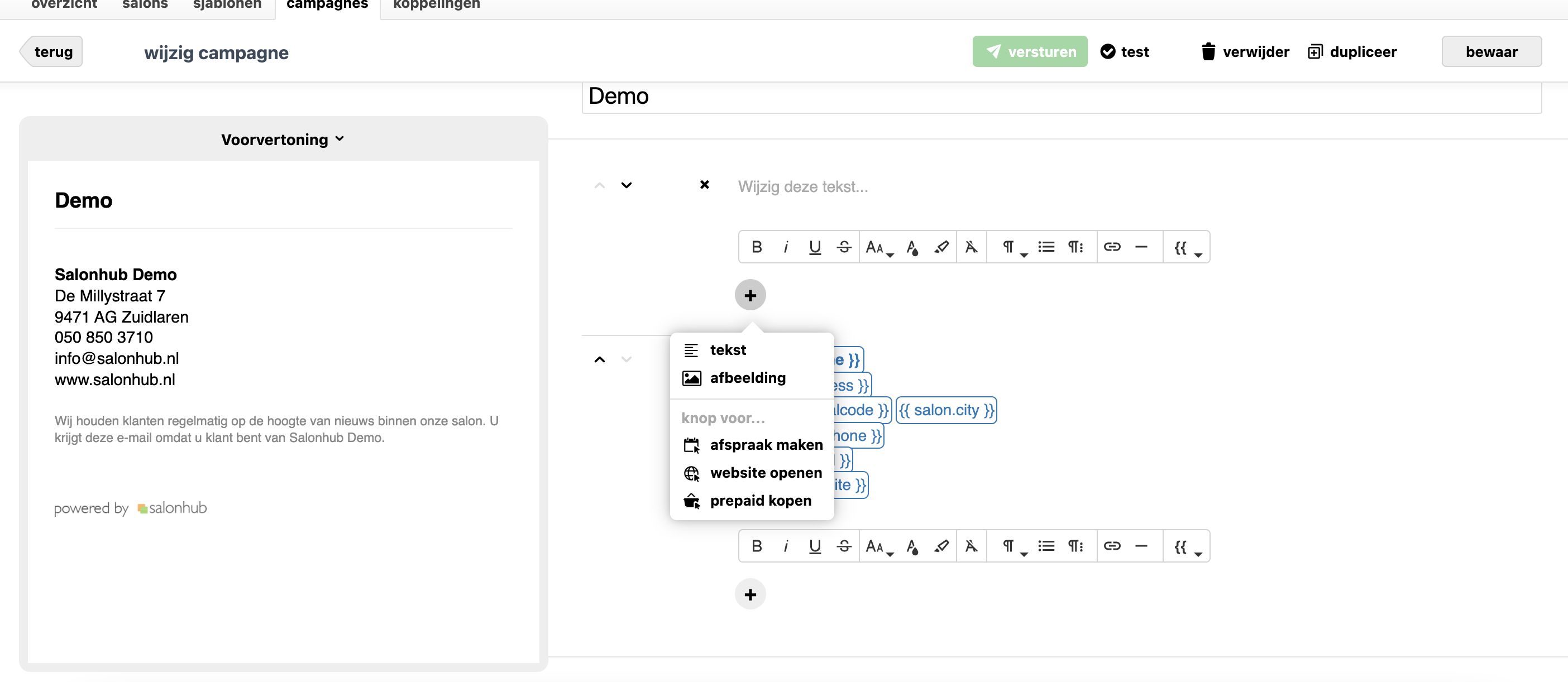The image size is (1568, 682).
Task: Click Bold icon in top editor toolbar
Action: tap(757, 247)
